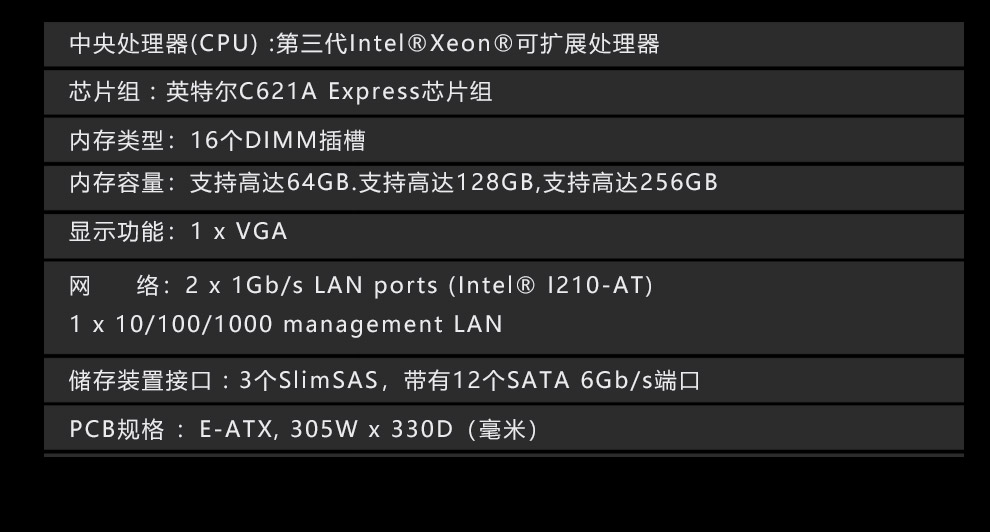Click the PCB规格 label
This screenshot has width=990, height=532.
click(x=117, y=430)
